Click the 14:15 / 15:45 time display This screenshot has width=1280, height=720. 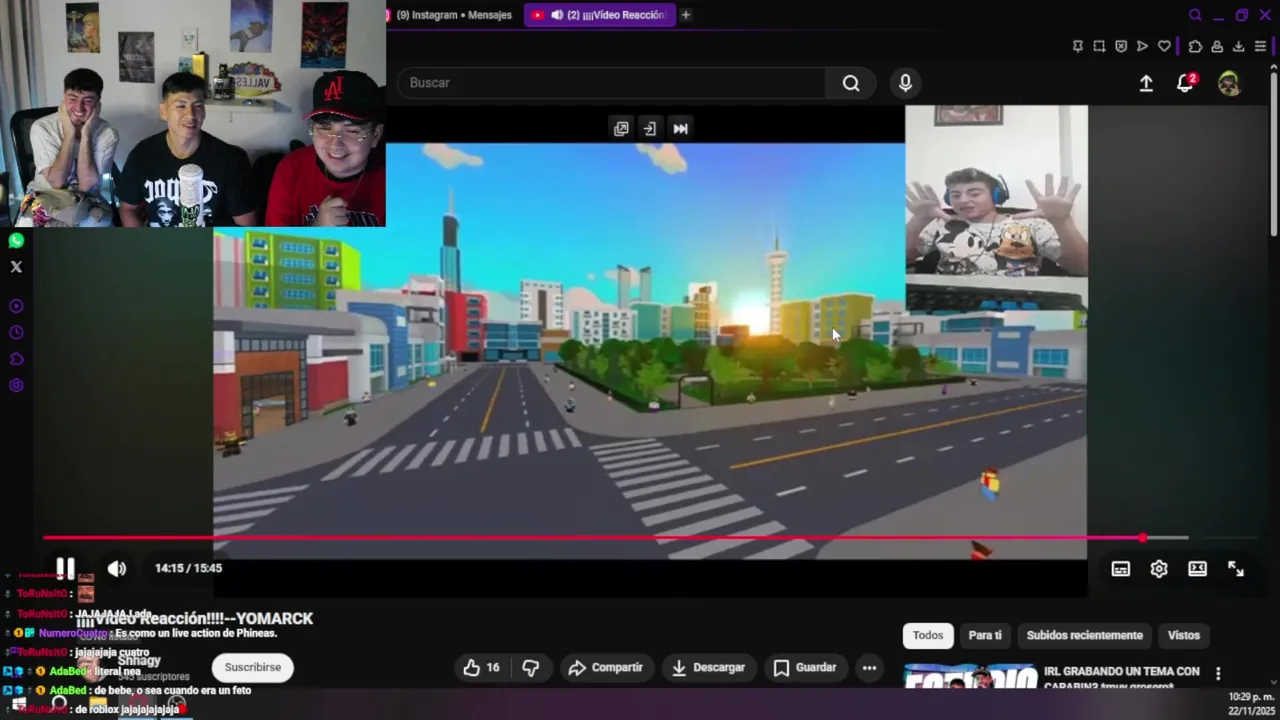[x=188, y=568]
